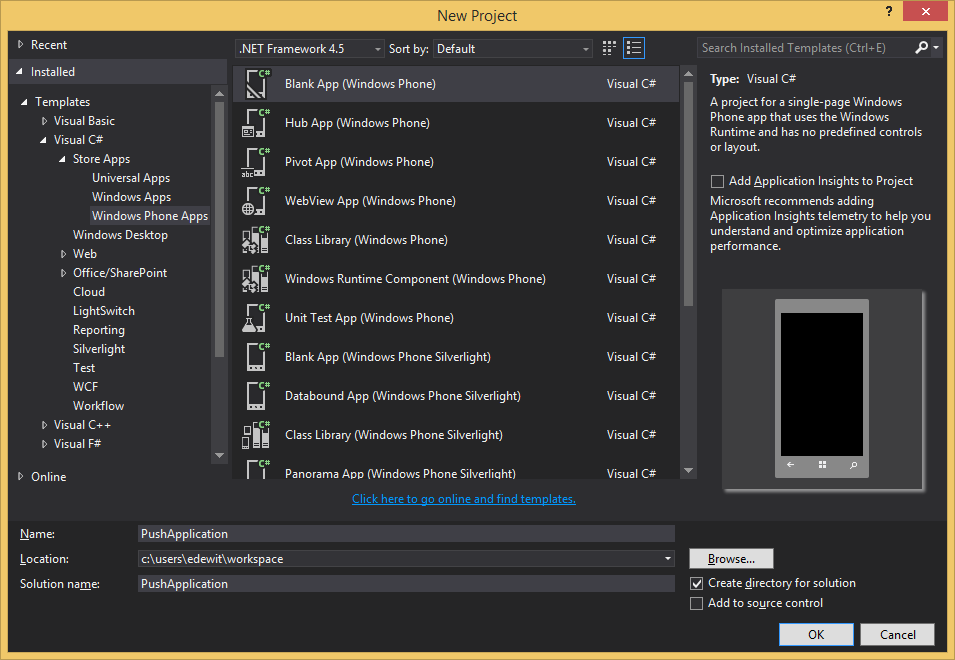Select Windows Desktop category
Viewport: 955px width, 660px height.
120,235
